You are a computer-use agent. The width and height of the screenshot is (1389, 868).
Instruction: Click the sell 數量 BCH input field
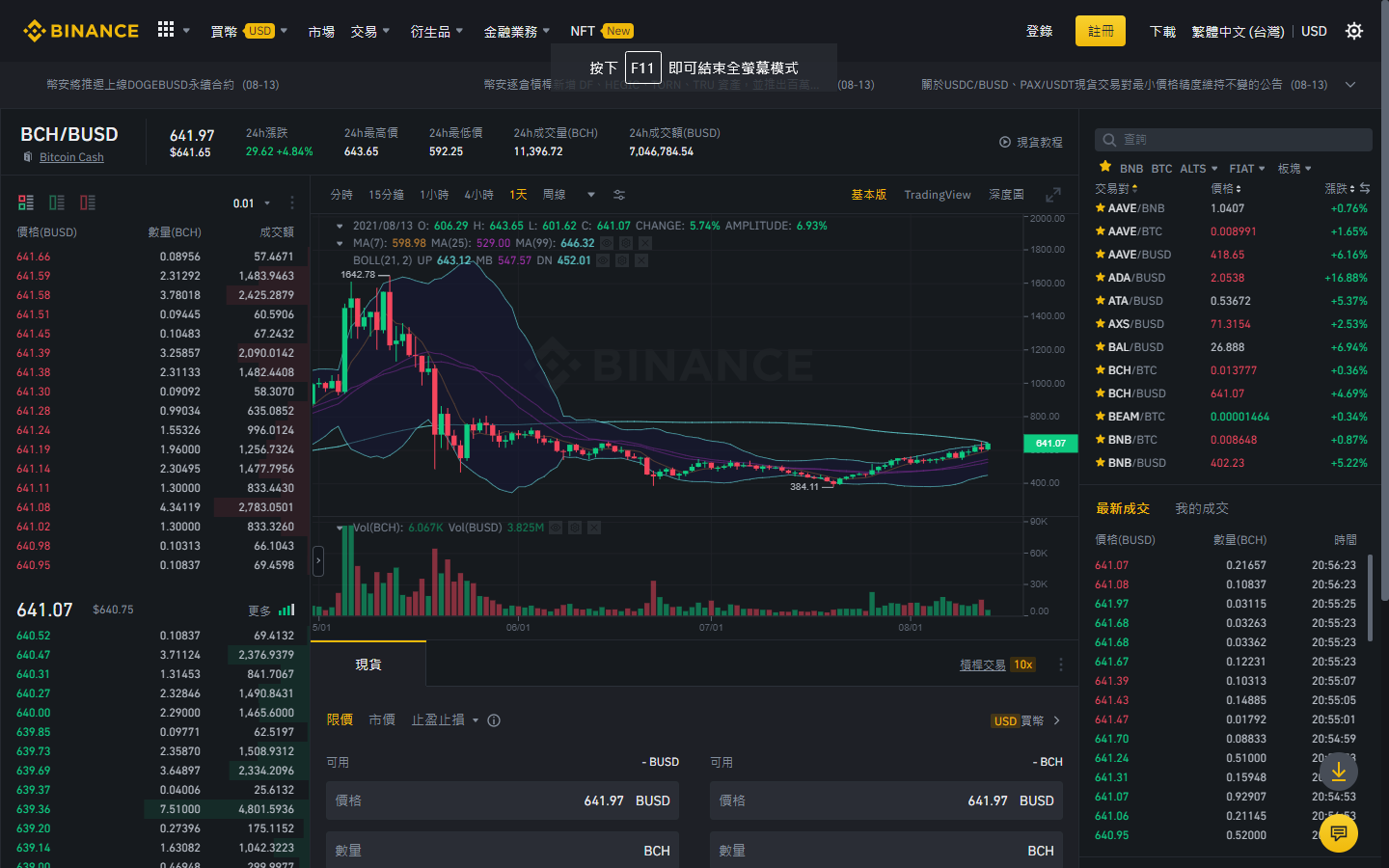click(885, 850)
